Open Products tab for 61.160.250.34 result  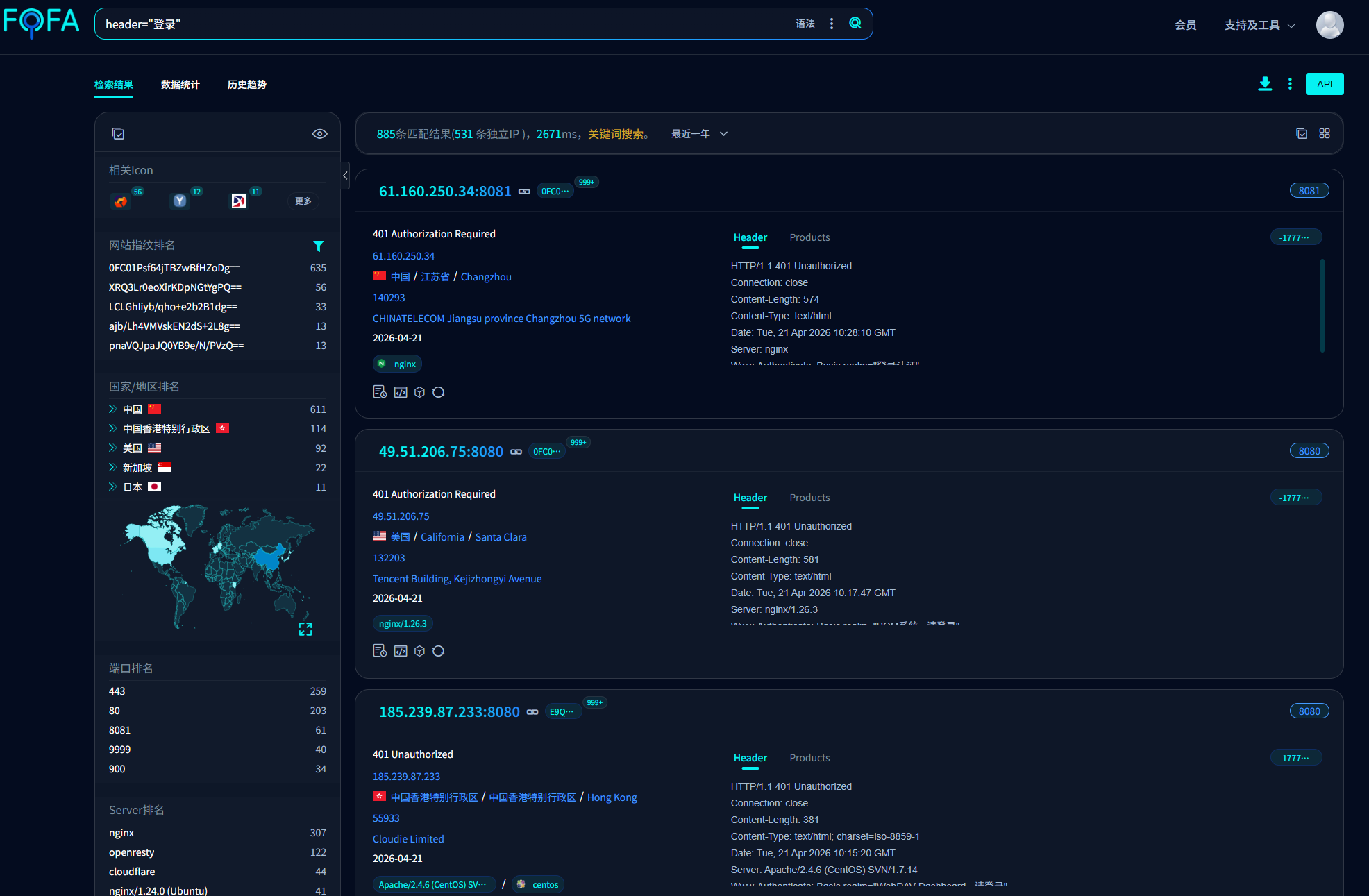(809, 237)
